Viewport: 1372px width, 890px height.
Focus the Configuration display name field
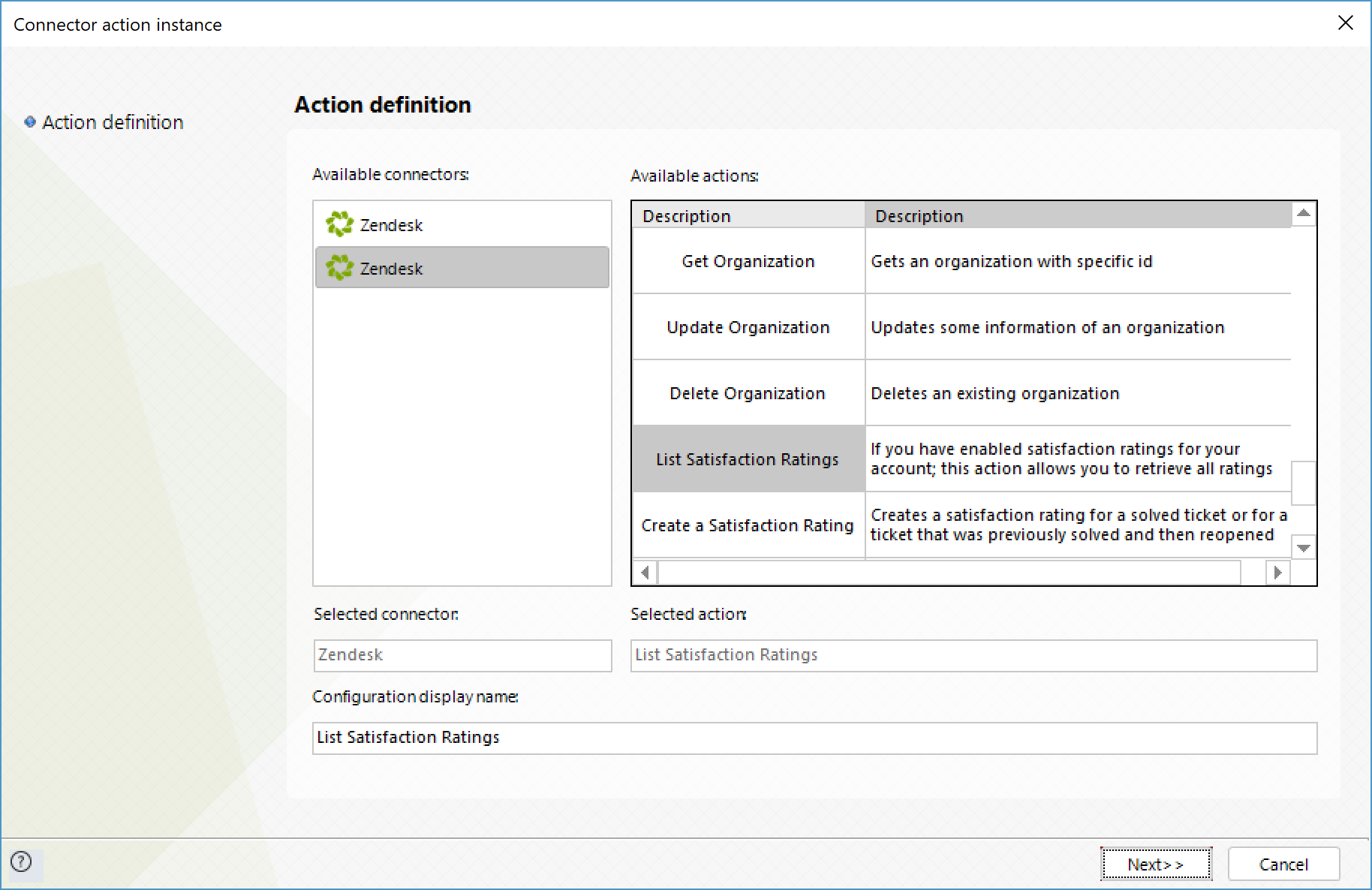[x=814, y=738]
